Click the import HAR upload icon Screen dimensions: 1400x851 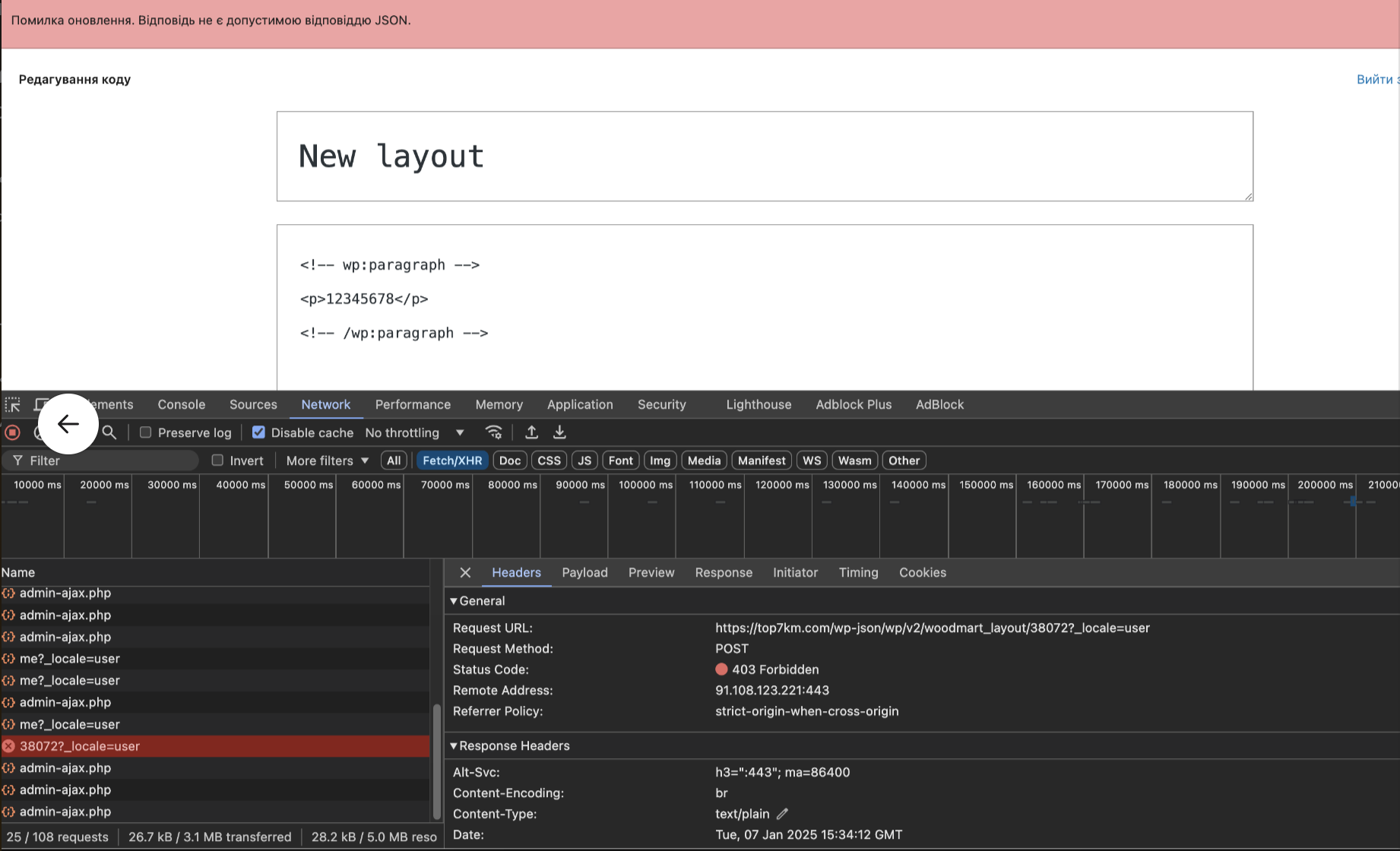click(x=532, y=432)
